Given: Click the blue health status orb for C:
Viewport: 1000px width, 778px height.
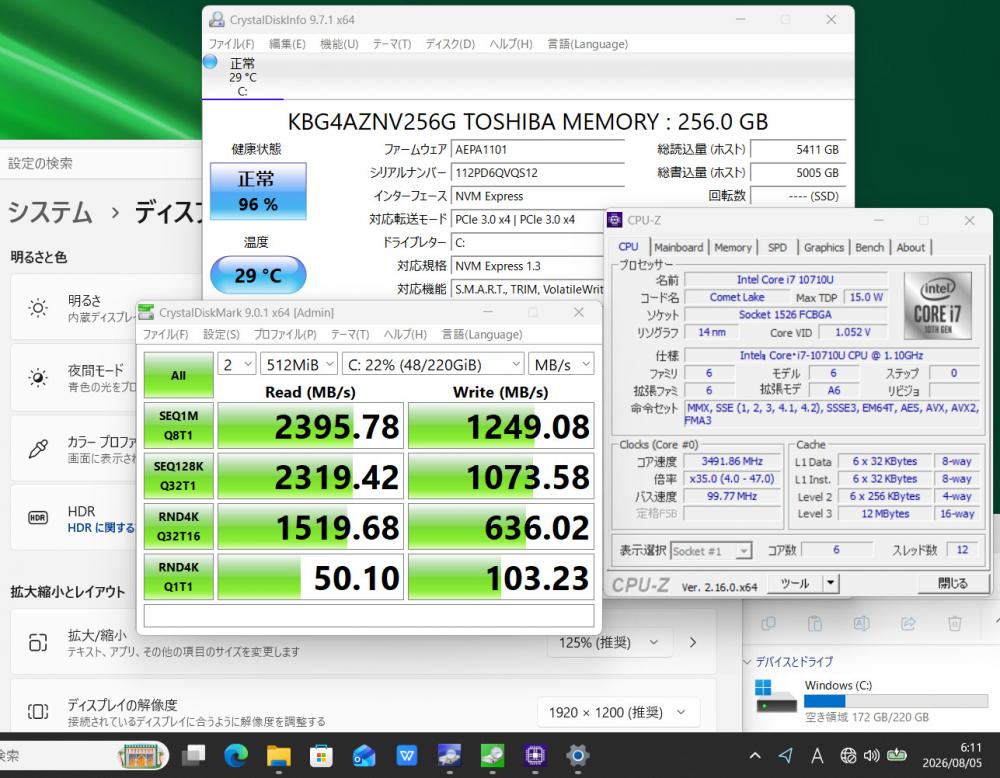Looking at the screenshot, I should 210,62.
